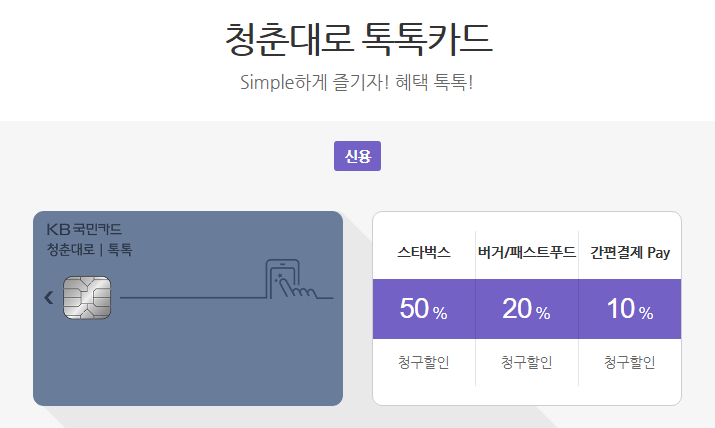Click the left chevron arrow on card

[x=49, y=297]
